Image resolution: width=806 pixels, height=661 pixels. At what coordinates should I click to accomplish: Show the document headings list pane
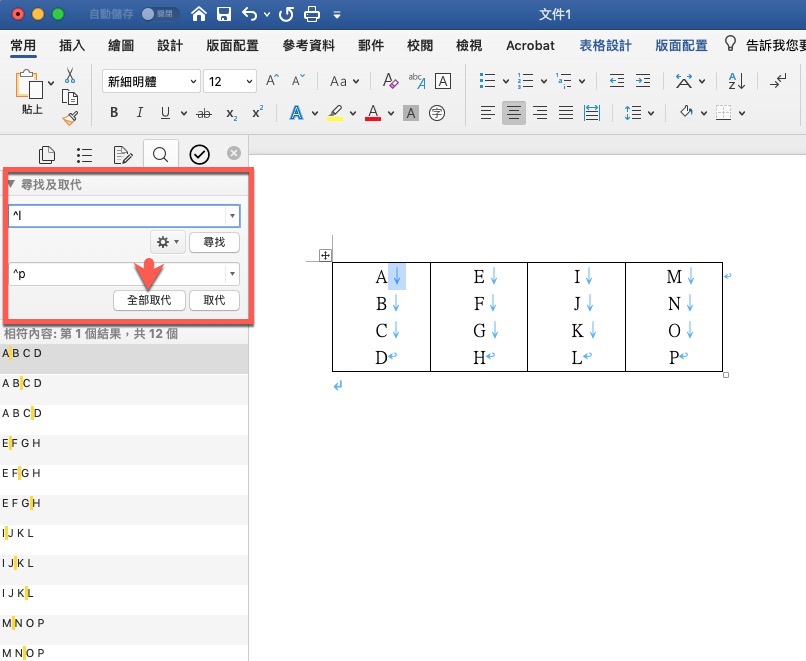click(84, 154)
